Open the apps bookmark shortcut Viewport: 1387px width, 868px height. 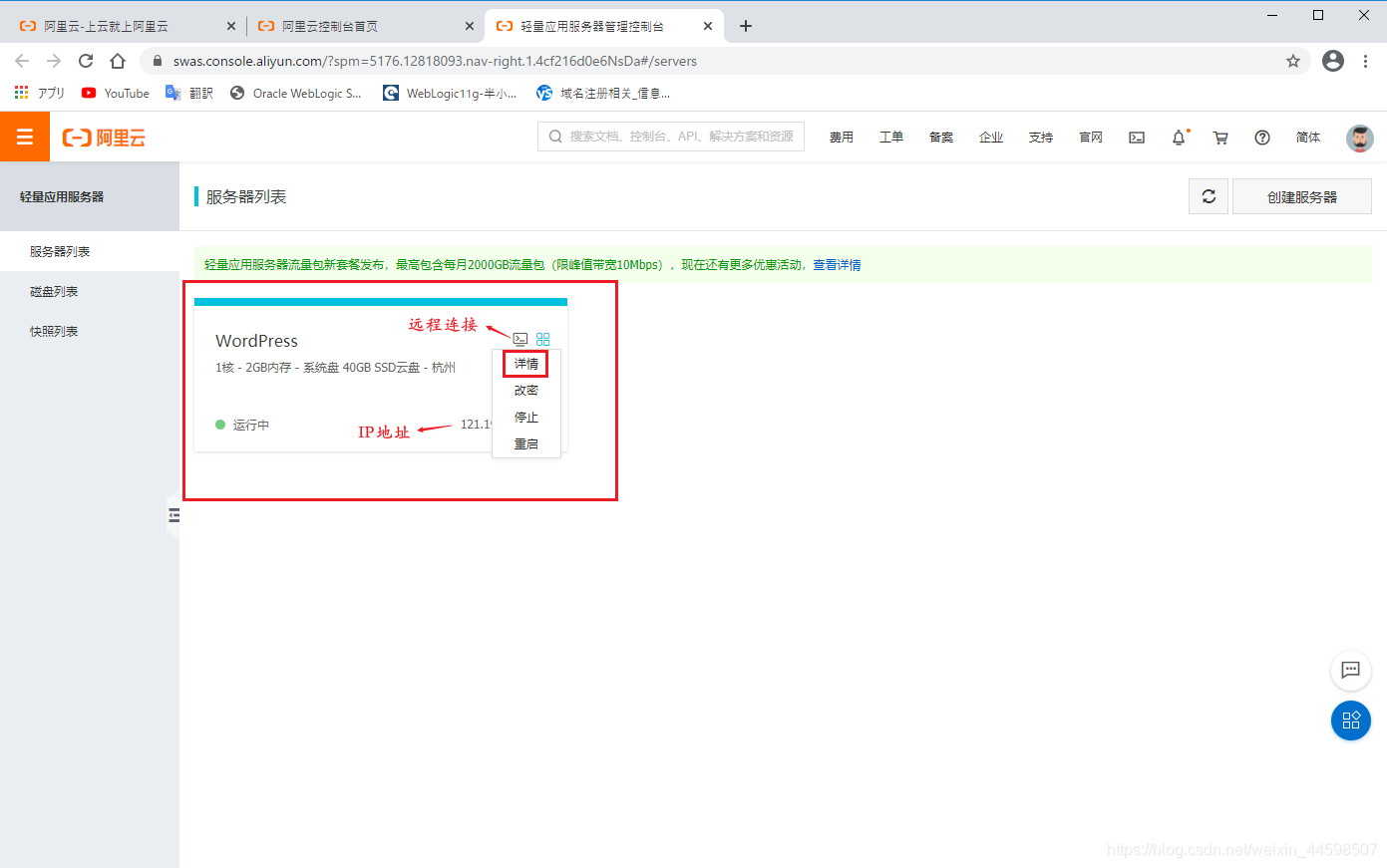[x=39, y=93]
